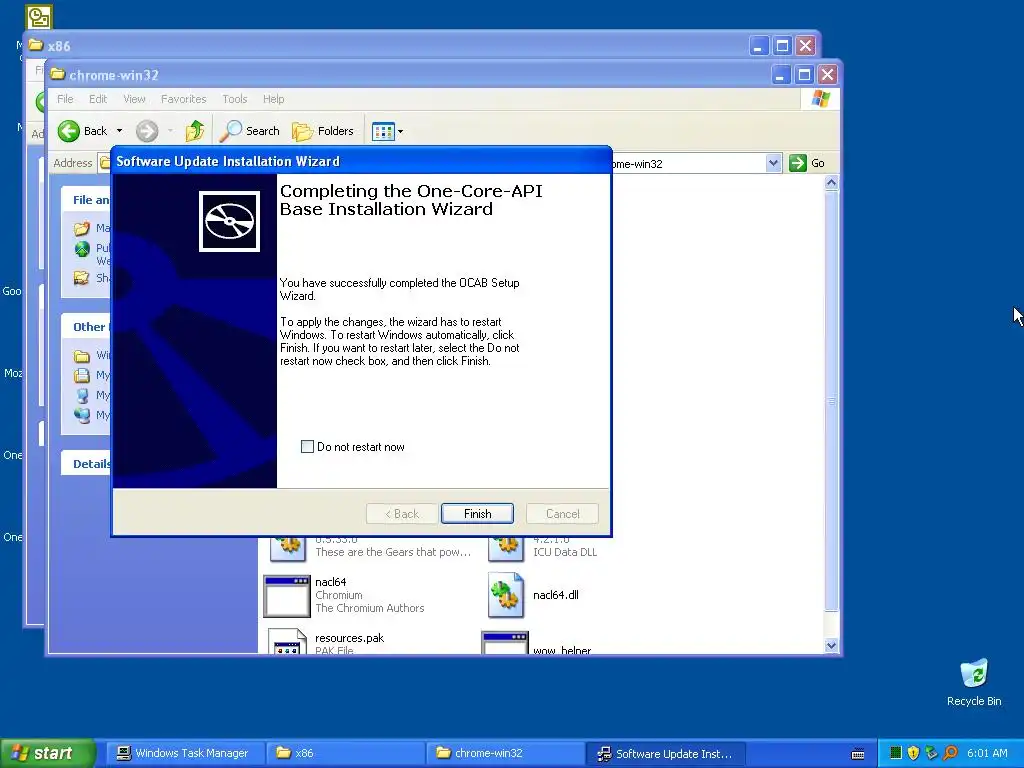Click Software Update Inst... taskbar item
The width and height of the screenshot is (1024, 768).
(666, 754)
